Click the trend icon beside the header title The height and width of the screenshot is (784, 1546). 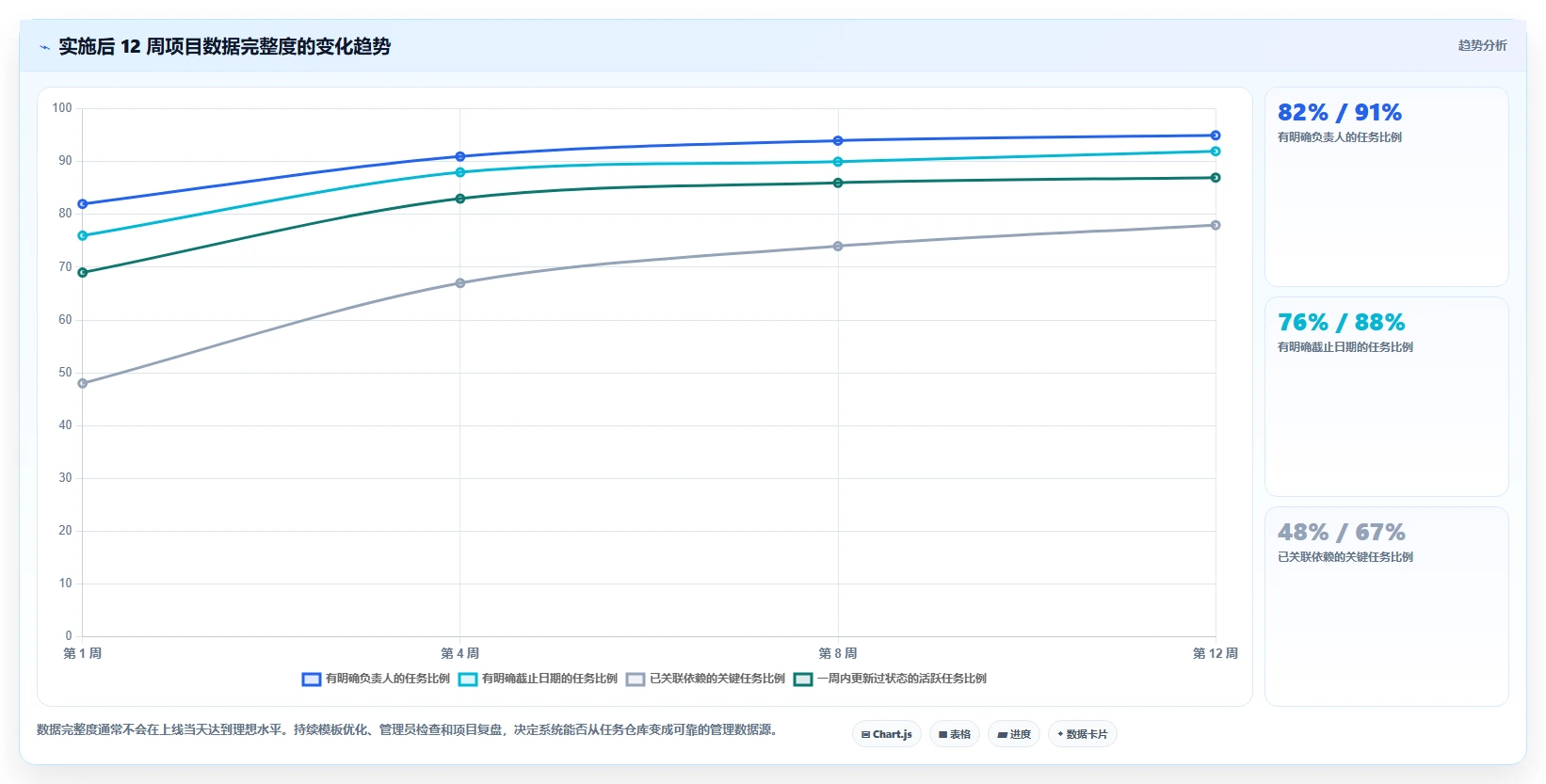point(44,47)
